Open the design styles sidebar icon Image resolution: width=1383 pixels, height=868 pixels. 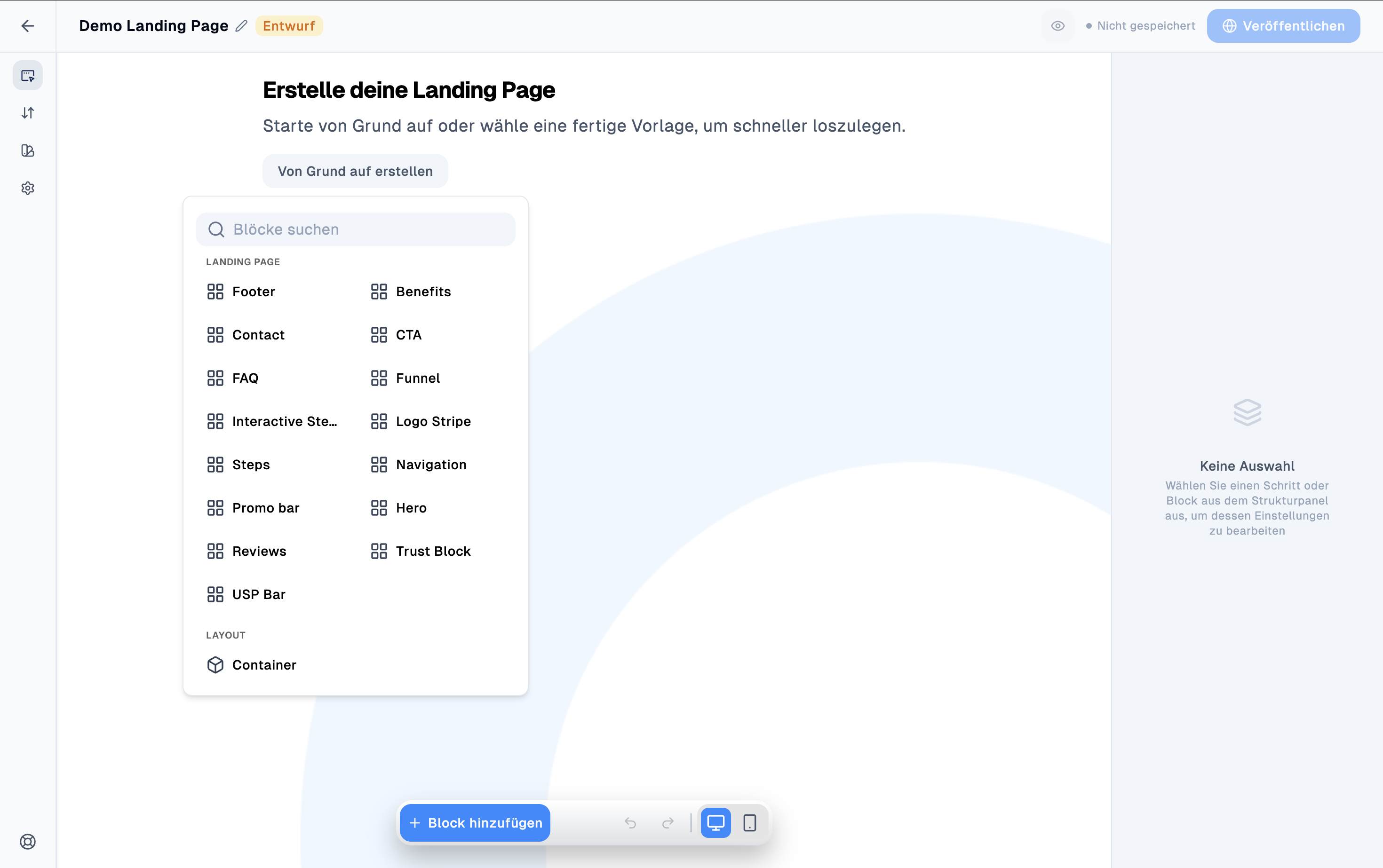coord(28,150)
